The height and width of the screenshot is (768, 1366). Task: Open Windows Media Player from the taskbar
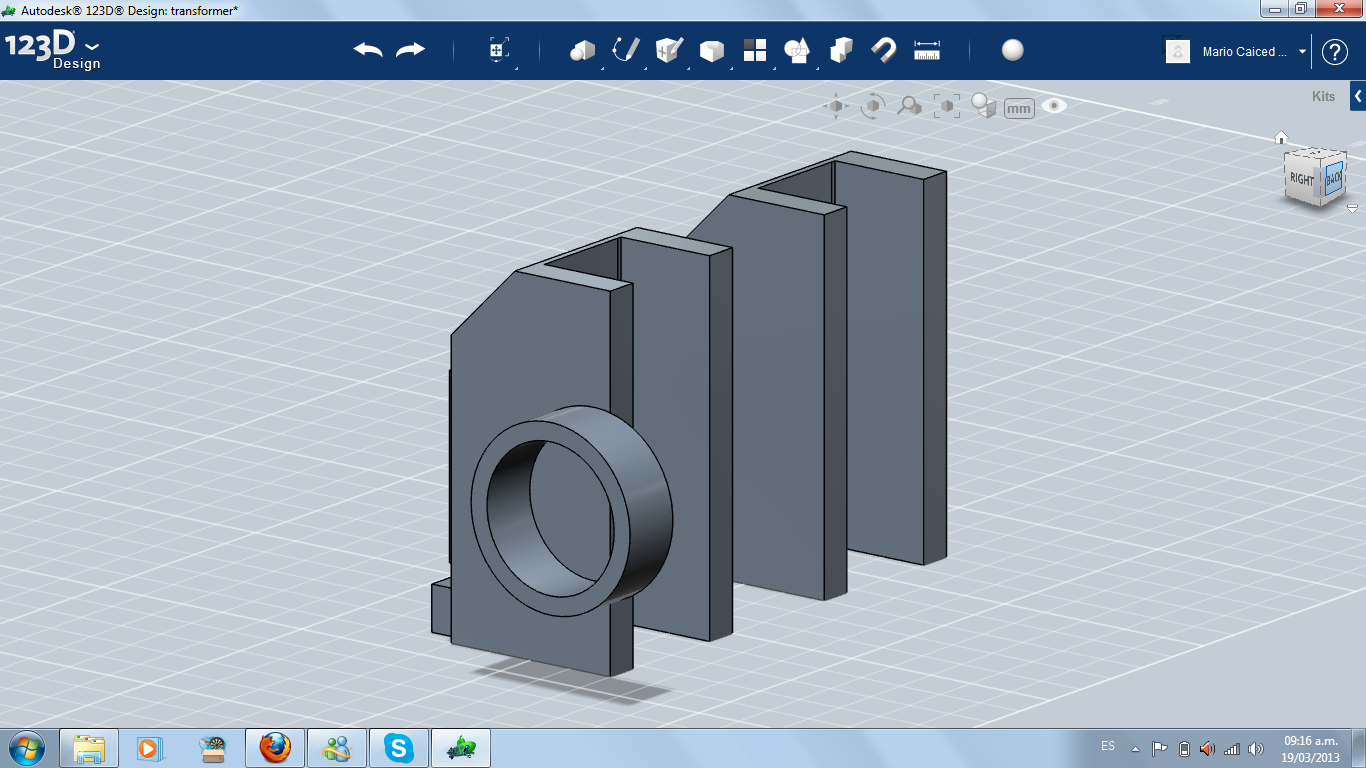click(x=148, y=748)
